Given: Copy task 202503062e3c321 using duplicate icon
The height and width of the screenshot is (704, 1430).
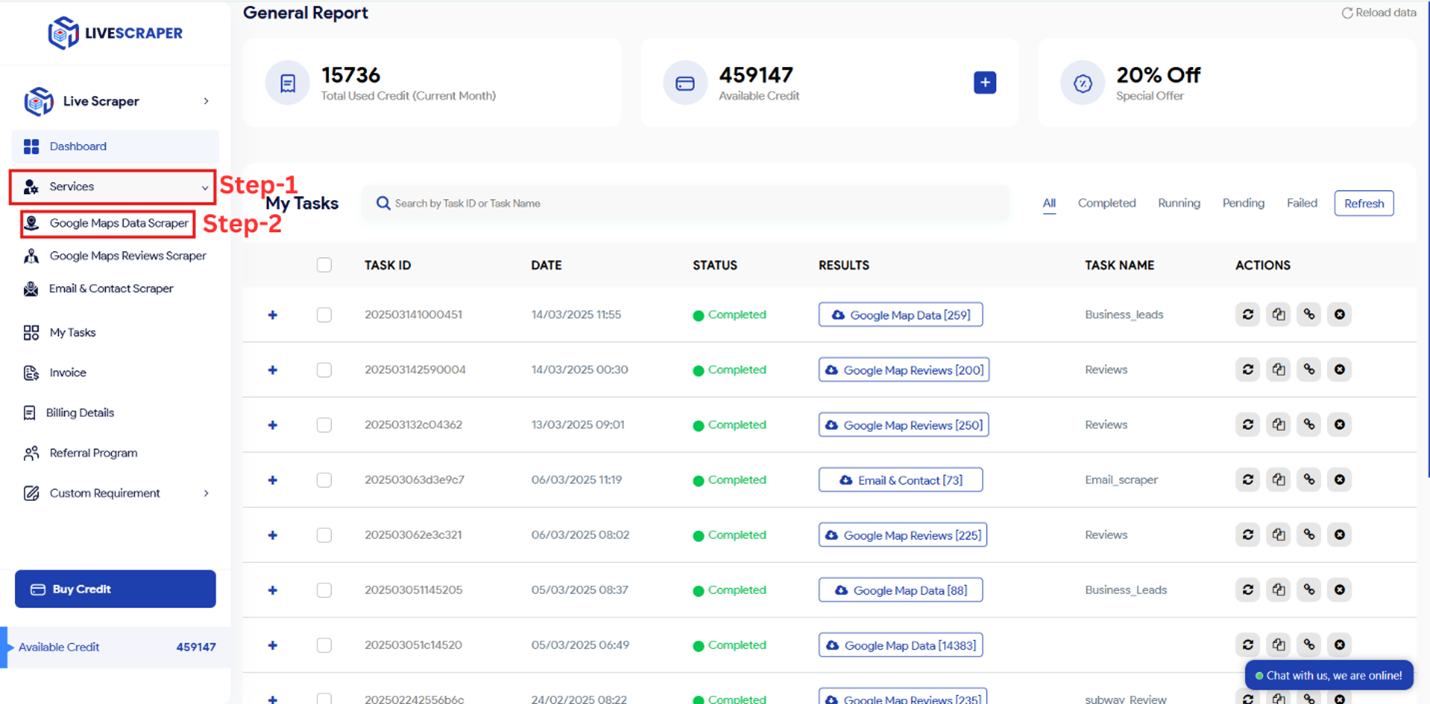Looking at the screenshot, I should 1278,534.
